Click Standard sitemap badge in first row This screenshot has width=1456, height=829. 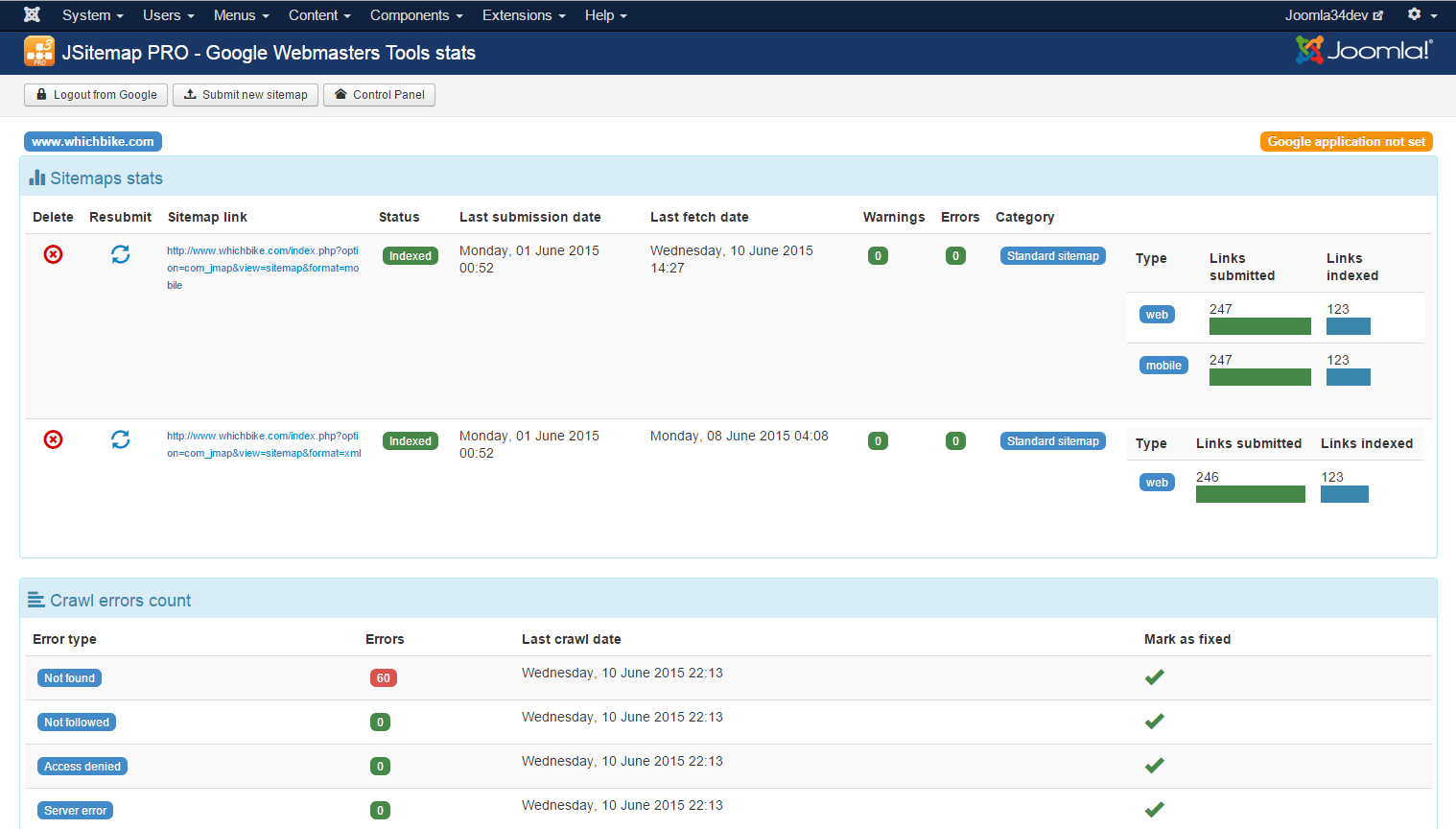[x=1053, y=256]
